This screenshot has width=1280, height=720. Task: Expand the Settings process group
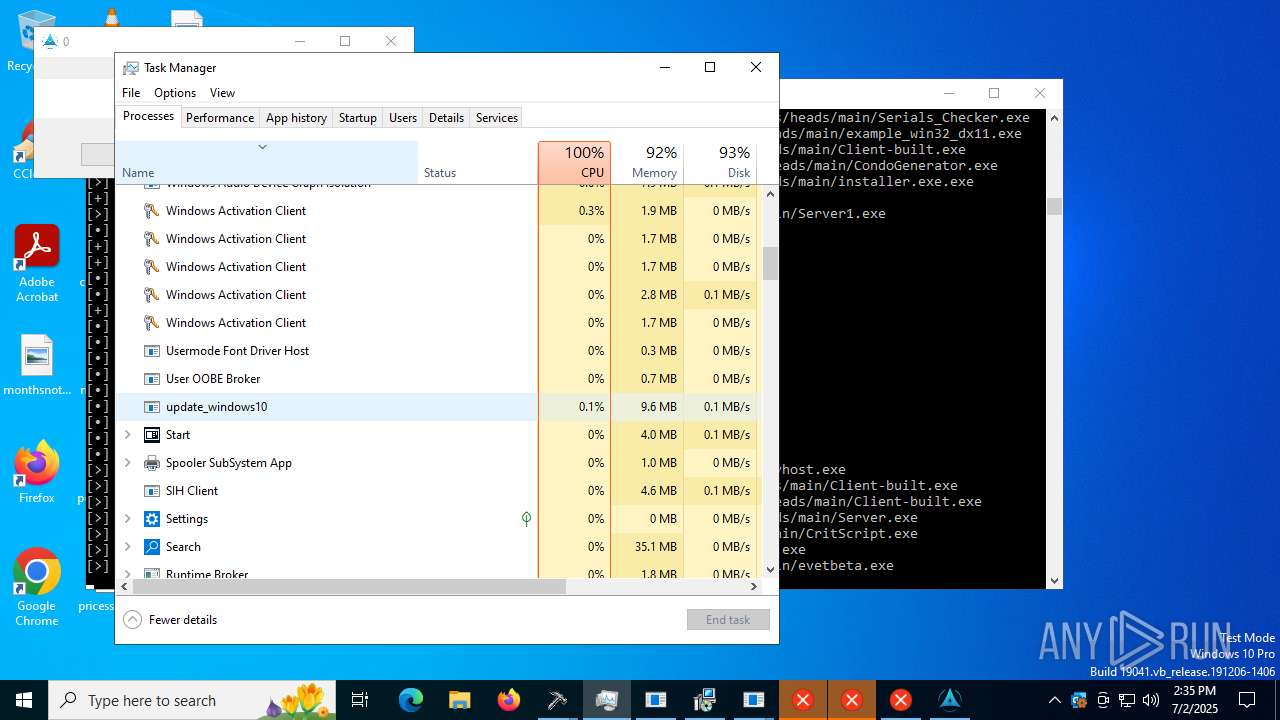[x=127, y=519]
